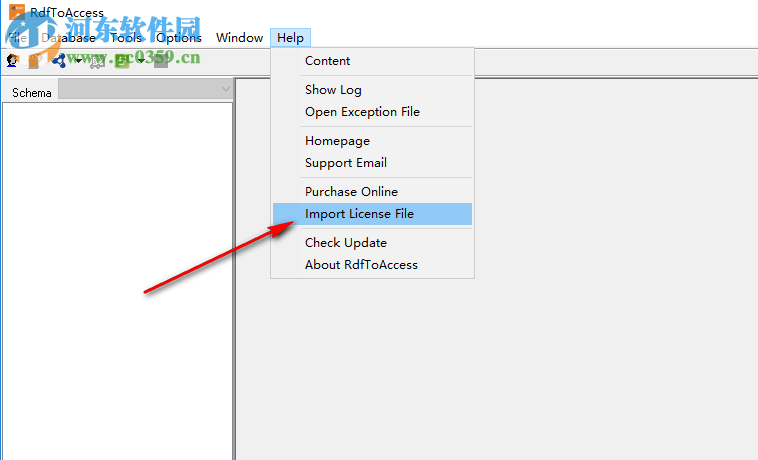Viewport: 758px width, 460px height.
Task: Click the gray square toolbar icon
Action: point(161,60)
